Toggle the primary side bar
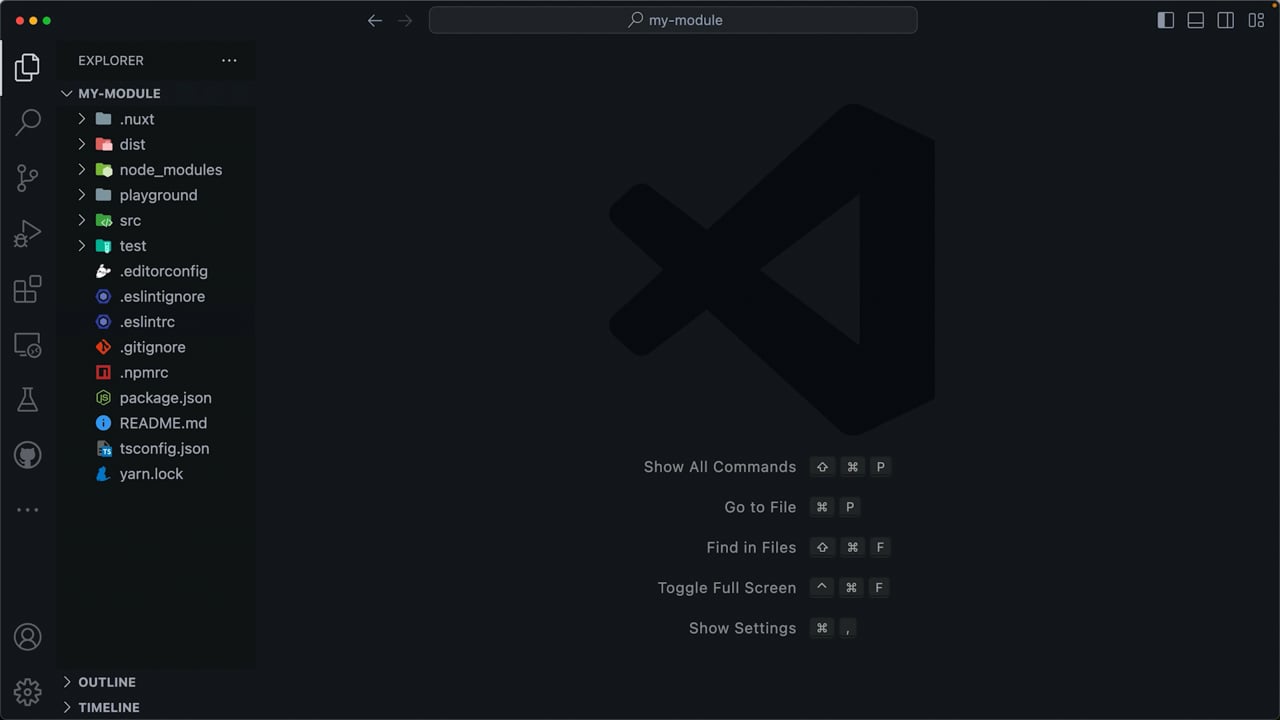 [x=1165, y=20]
